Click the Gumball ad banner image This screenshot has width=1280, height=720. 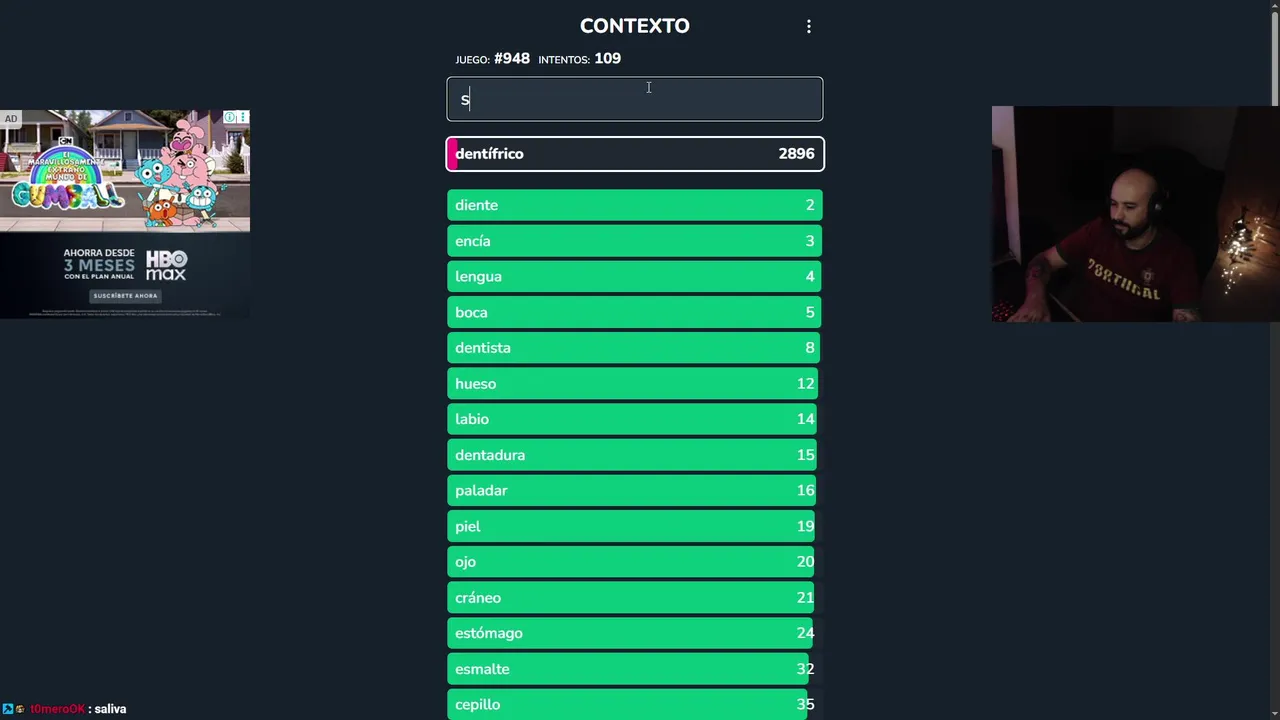pos(125,170)
